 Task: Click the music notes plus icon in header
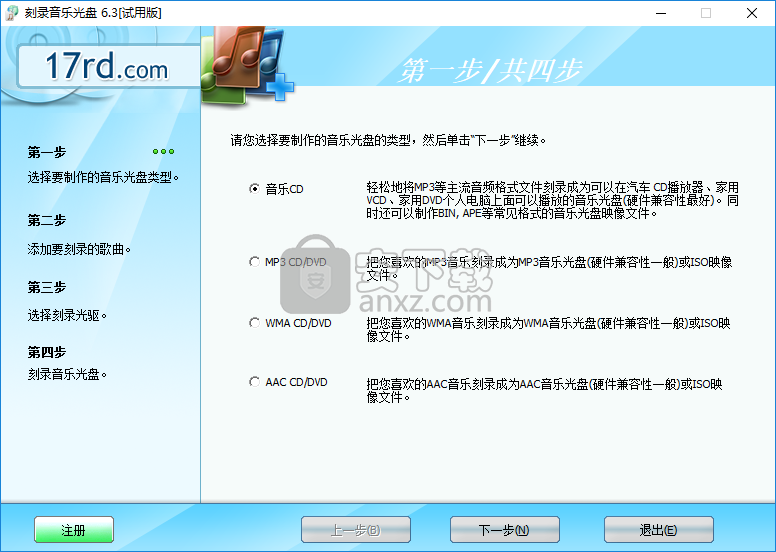click(x=246, y=65)
